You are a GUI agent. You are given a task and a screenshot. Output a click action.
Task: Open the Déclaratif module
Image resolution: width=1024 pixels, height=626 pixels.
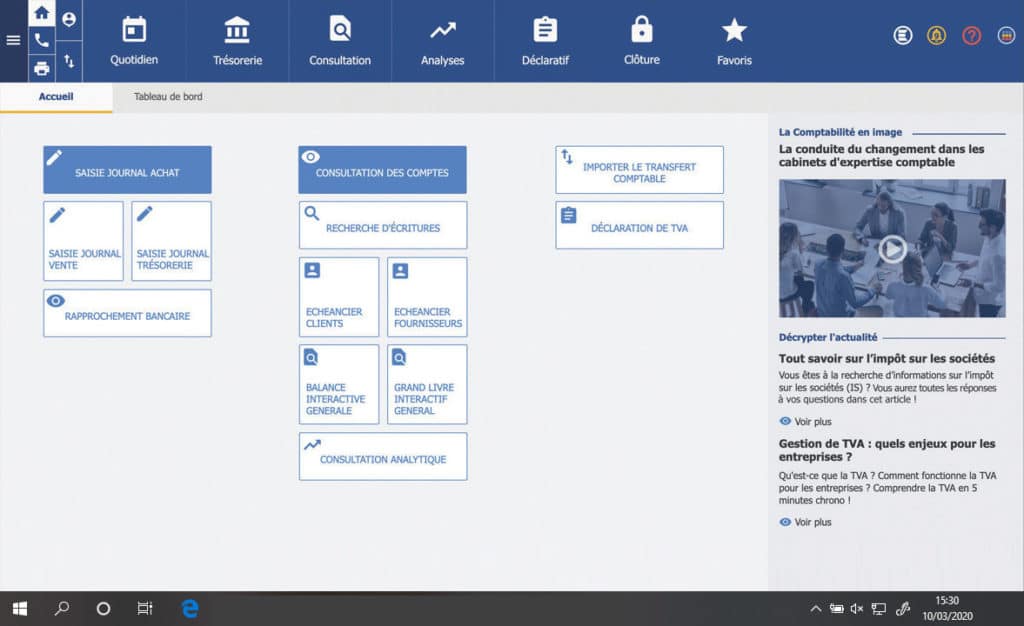[544, 40]
